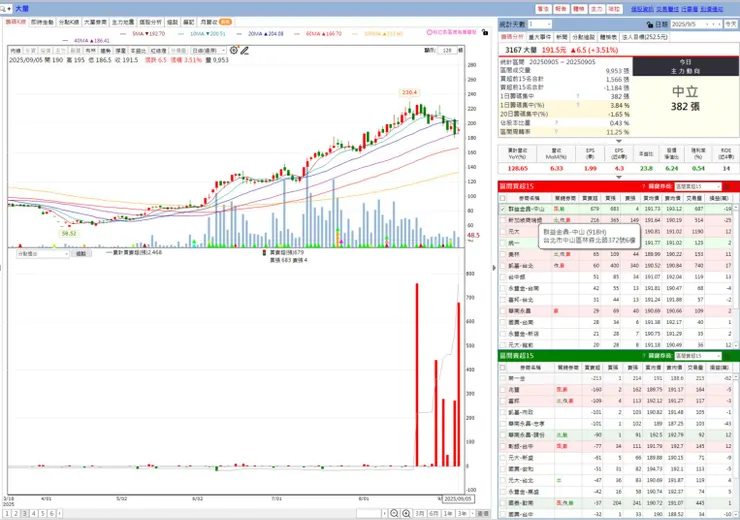Open the 個股分析 tab
Viewport: 740px width, 520px height.
[x=150, y=22]
